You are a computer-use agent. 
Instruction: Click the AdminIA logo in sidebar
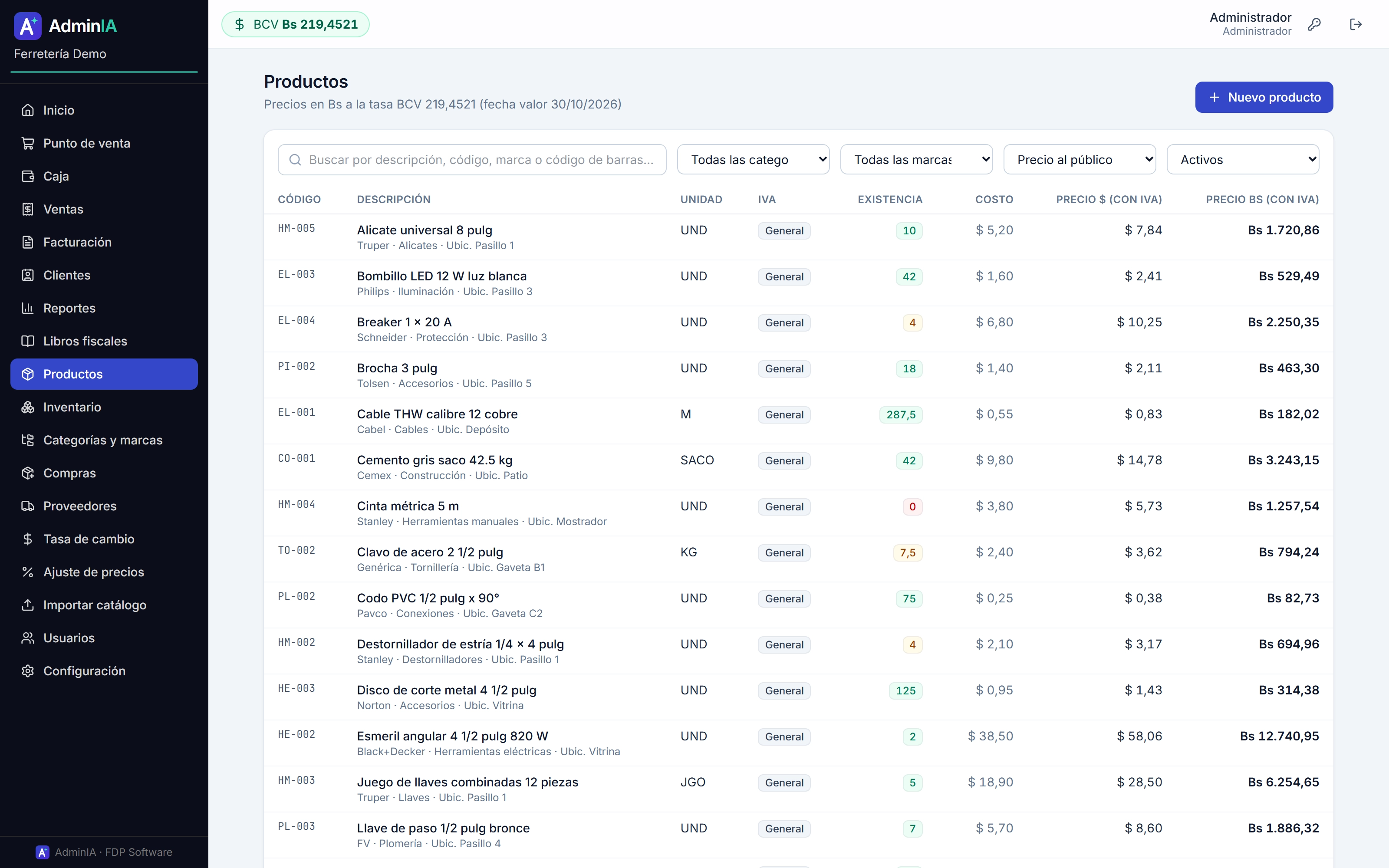(65, 26)
